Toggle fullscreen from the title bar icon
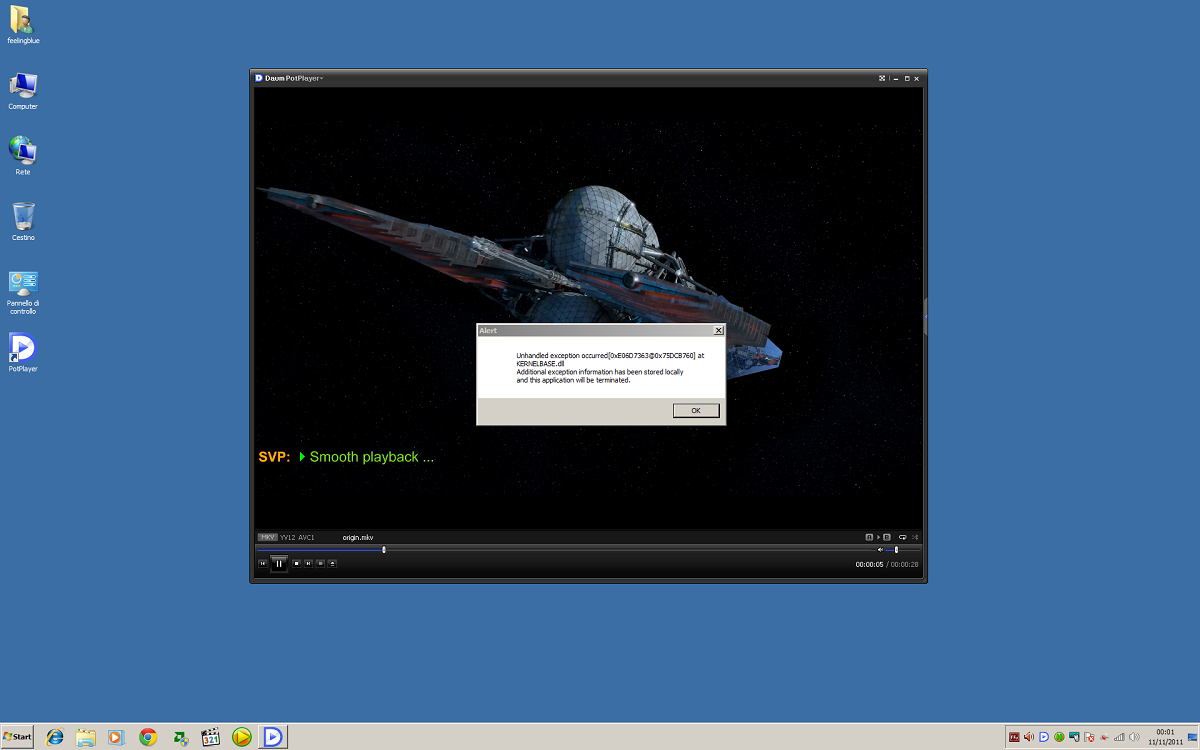Image resolution: width=1200 pixels, height=750 pixels. click(881, 78)
